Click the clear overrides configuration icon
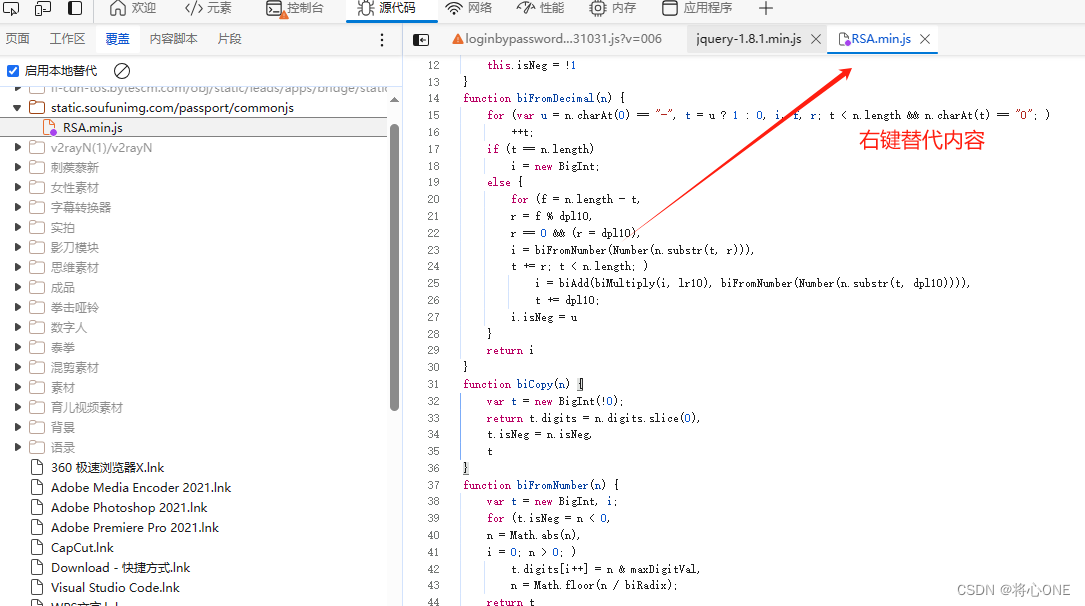 pyautogui.click(x=122, y=71)
